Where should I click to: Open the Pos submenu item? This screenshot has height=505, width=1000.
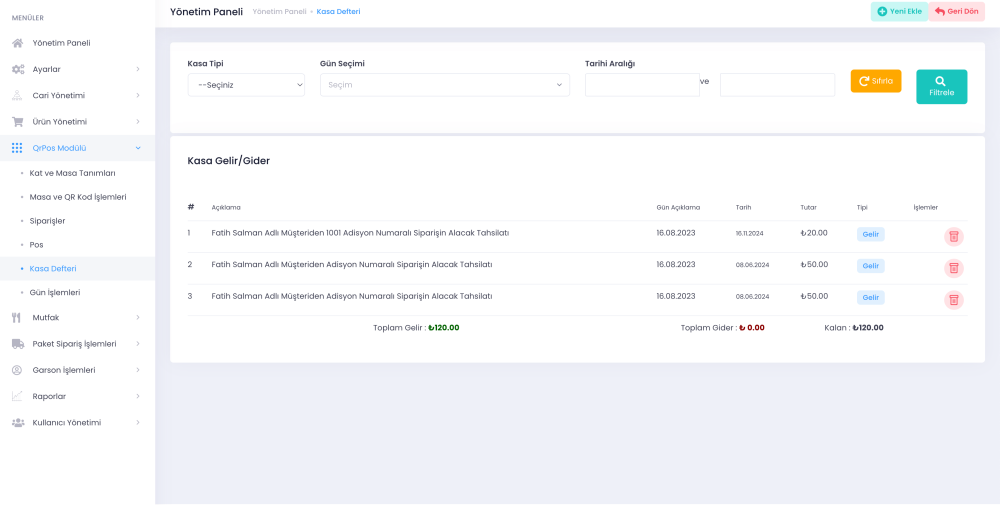click(36, 245)
